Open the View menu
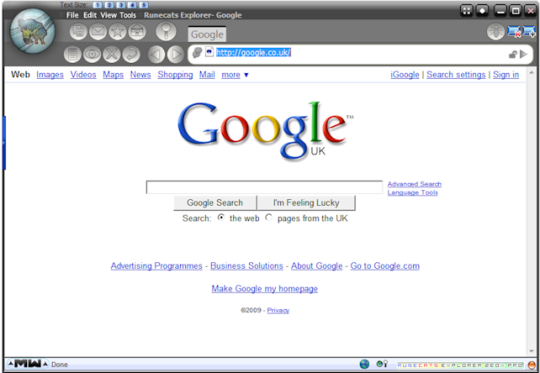The width and height of the screenshot is (540, 373). [108, 15]
